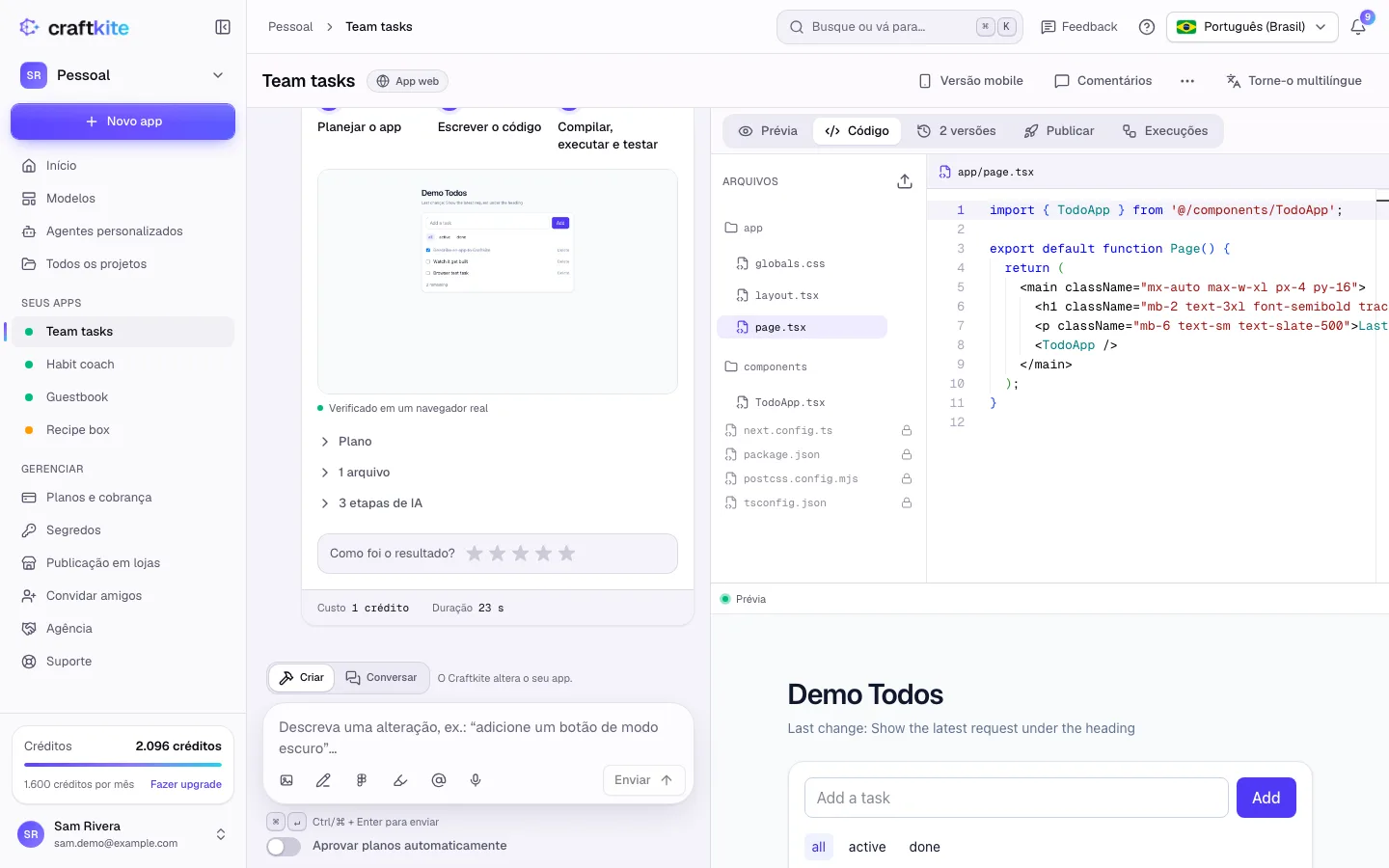The width and height of the screenshot is (1389, 868).
Task: Select the 'active' task filter
Action: click(x=867, y=847)
